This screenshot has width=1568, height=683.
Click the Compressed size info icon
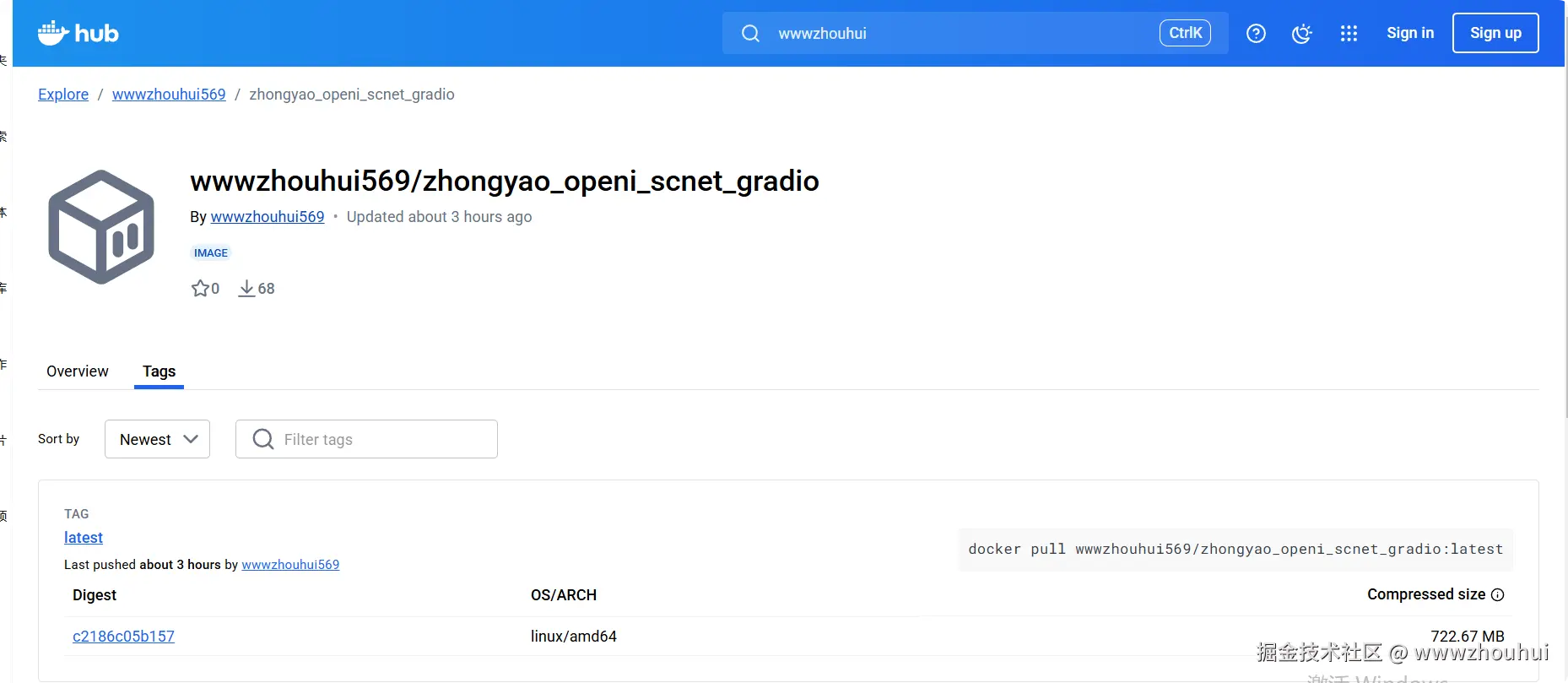[1498, 594]
